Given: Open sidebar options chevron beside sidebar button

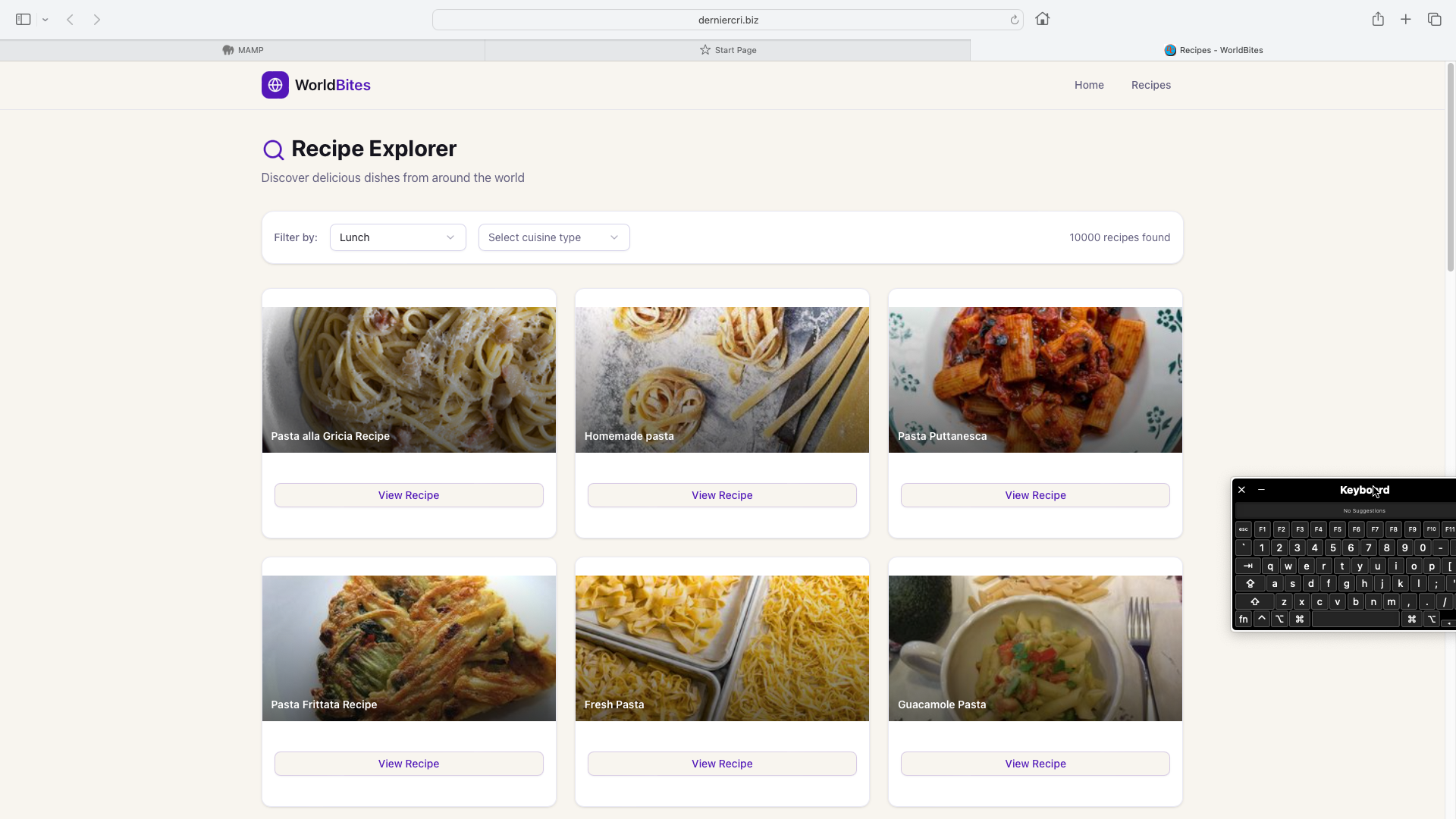Looking at the screenshot, I should [45, 20].
